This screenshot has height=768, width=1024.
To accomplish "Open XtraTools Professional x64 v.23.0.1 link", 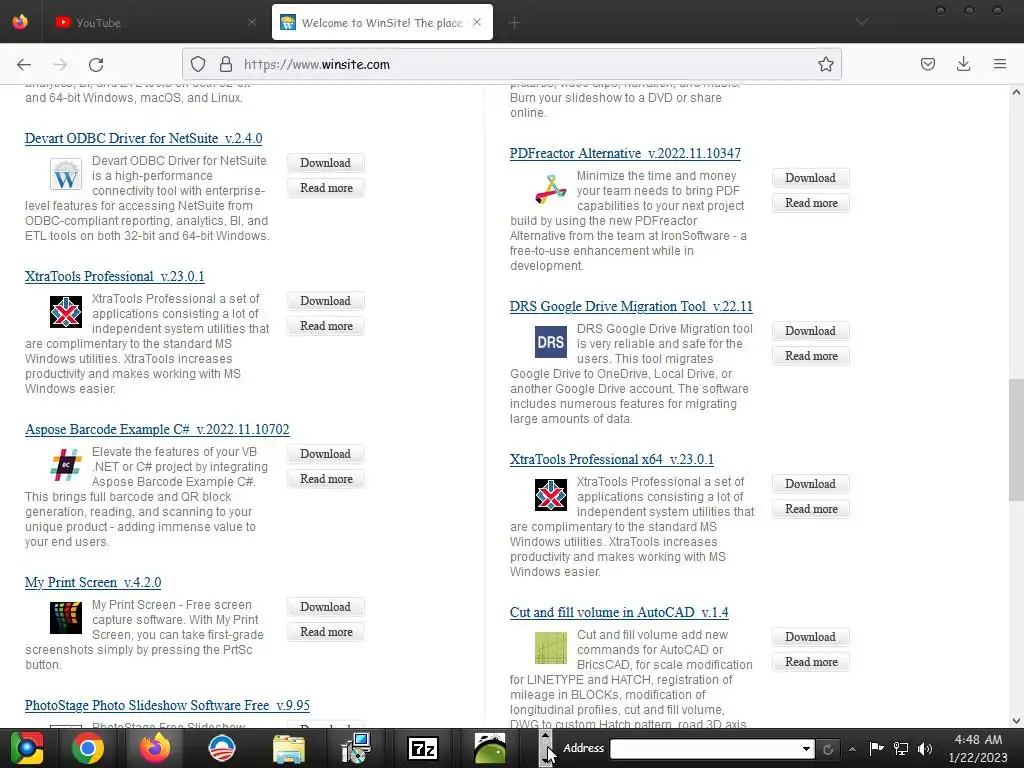I will 612,459.
